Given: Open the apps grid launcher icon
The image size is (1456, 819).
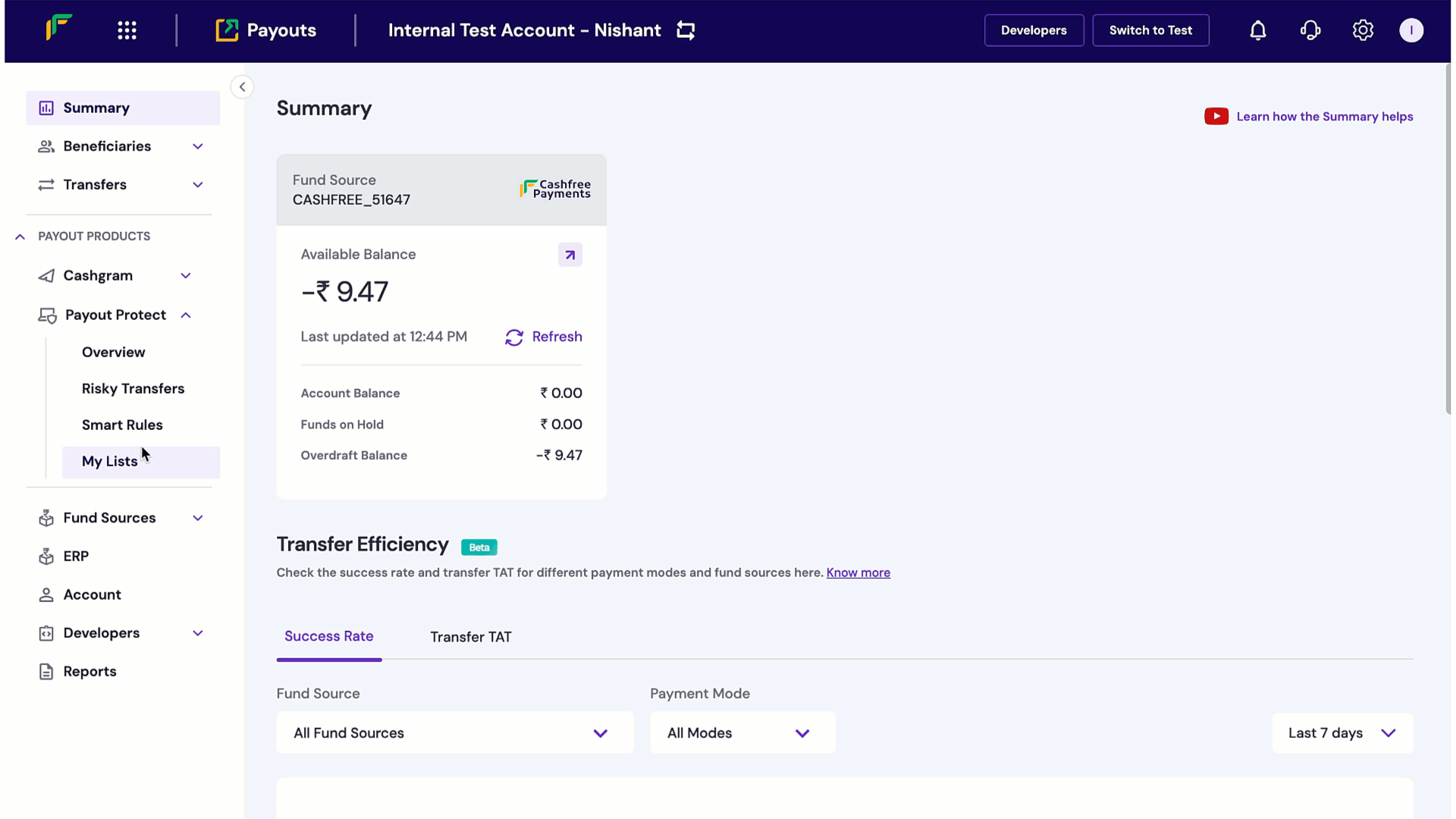Looking at the screenshot, I should pos(127,30).
